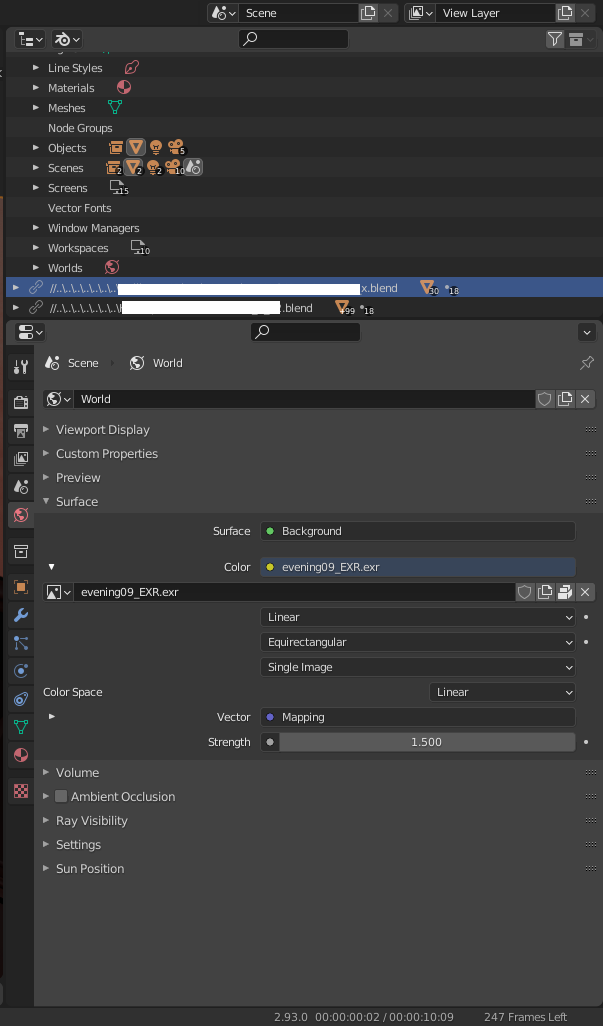Open the Object Constraint properties tab

pos(21,699)
